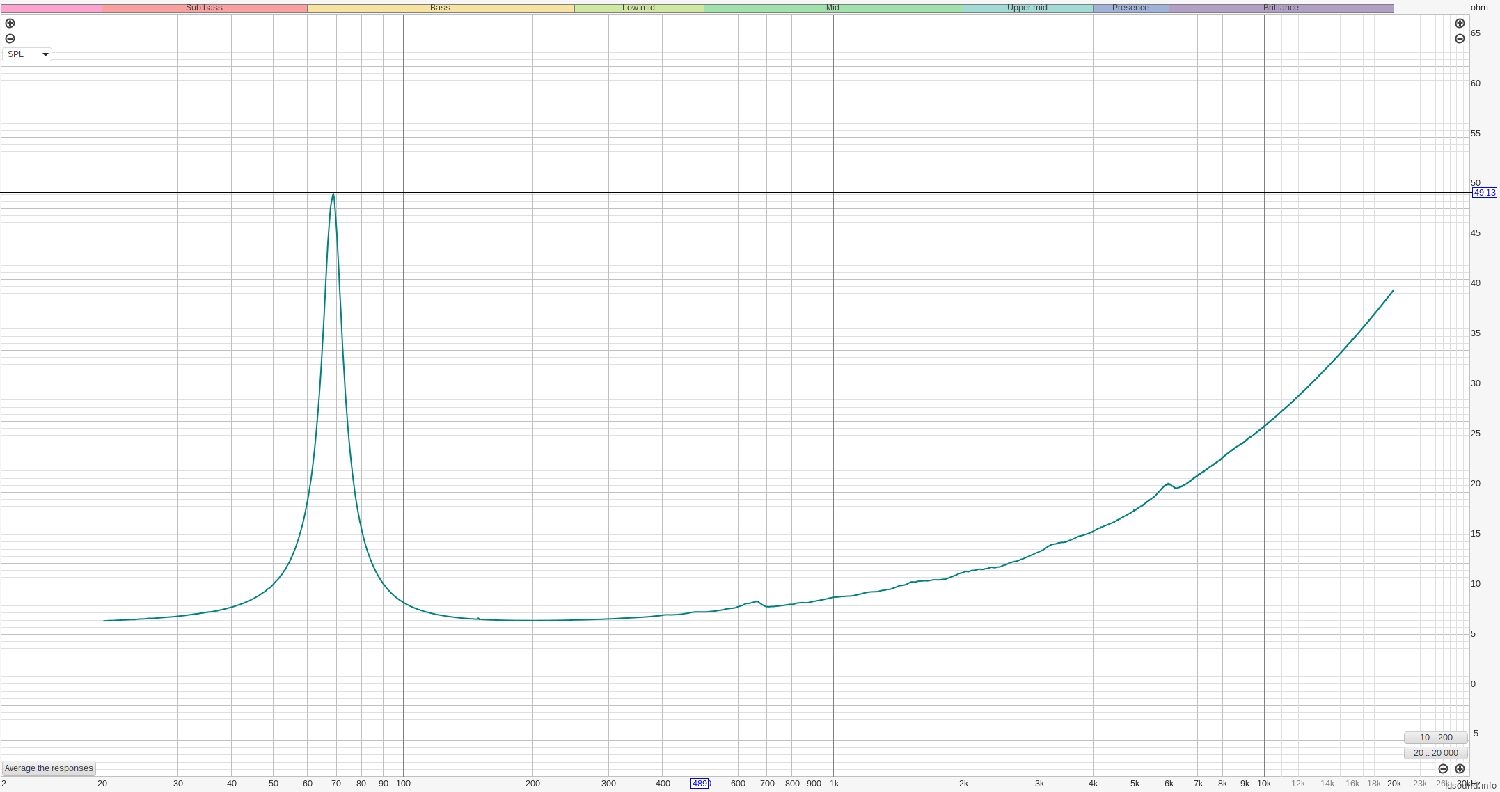This screenshot has height=792, width=1500.
Task: Click the highlighted 480 frequency cursor value
Action: point(700,783)
